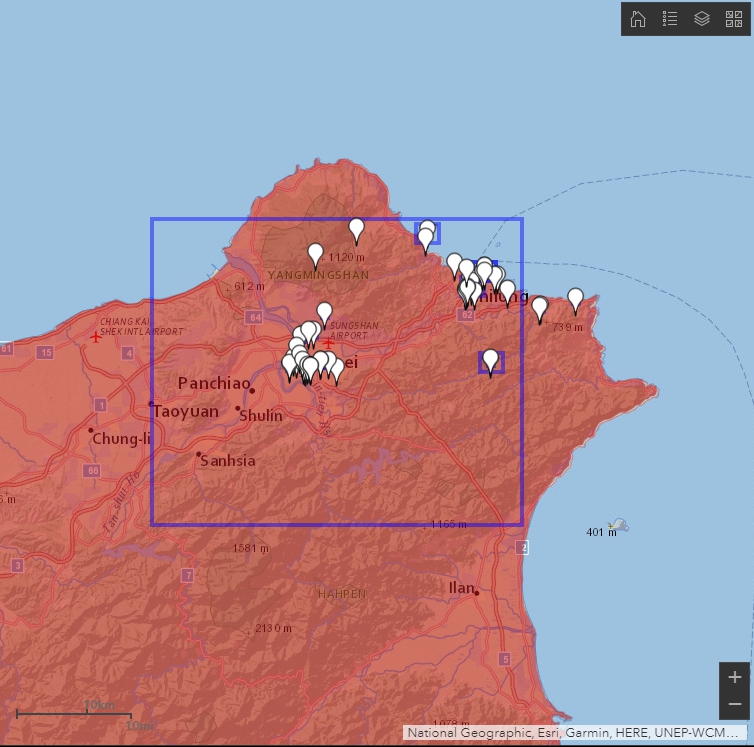Image resolution: width=754 pixels, height=747 pixels.
Task: Select the lone pin in the small southeast blue square
Action: click(490, 362)
